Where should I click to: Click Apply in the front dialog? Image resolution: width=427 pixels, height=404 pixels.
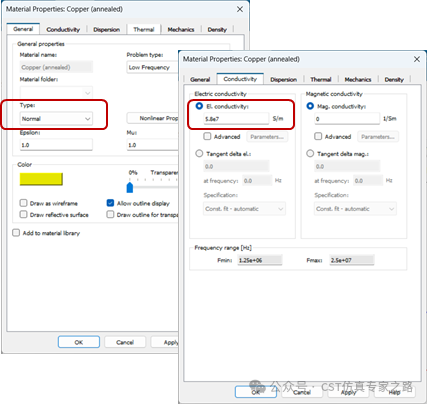pos(348,392)
